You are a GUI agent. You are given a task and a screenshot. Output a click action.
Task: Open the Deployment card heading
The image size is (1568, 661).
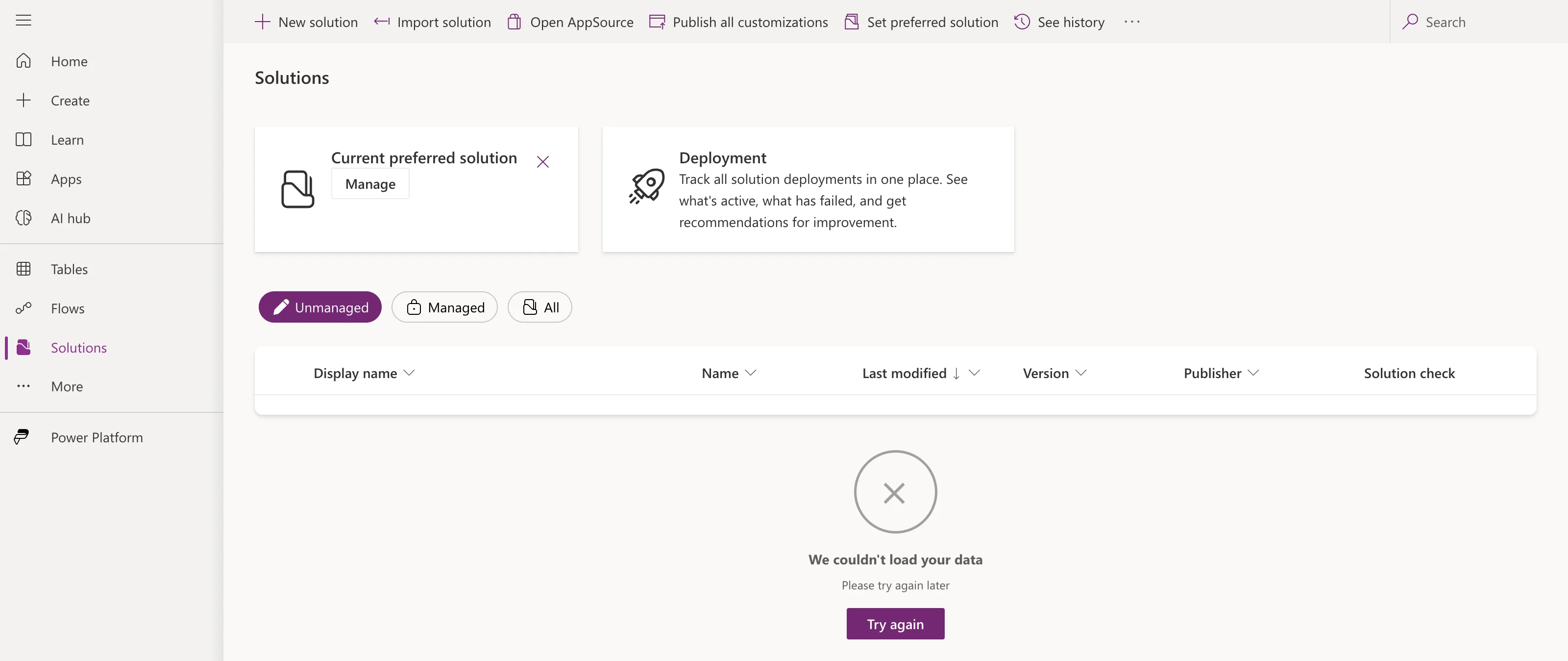[x=723, y=157]
